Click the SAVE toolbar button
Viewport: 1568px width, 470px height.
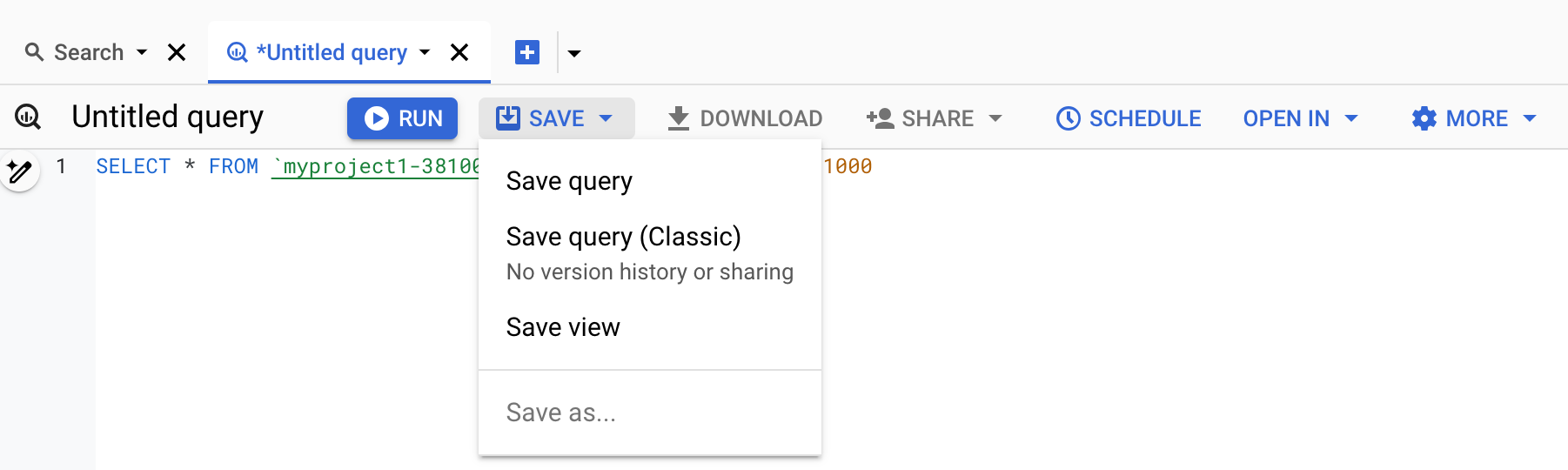pyautogui.click(x=555, y=118)
